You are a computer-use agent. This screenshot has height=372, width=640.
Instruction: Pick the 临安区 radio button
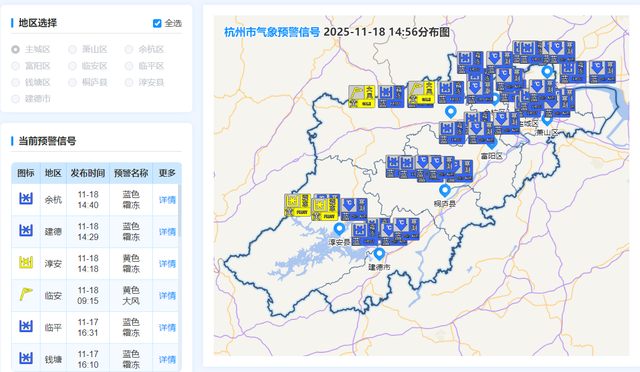click(72, 66)
